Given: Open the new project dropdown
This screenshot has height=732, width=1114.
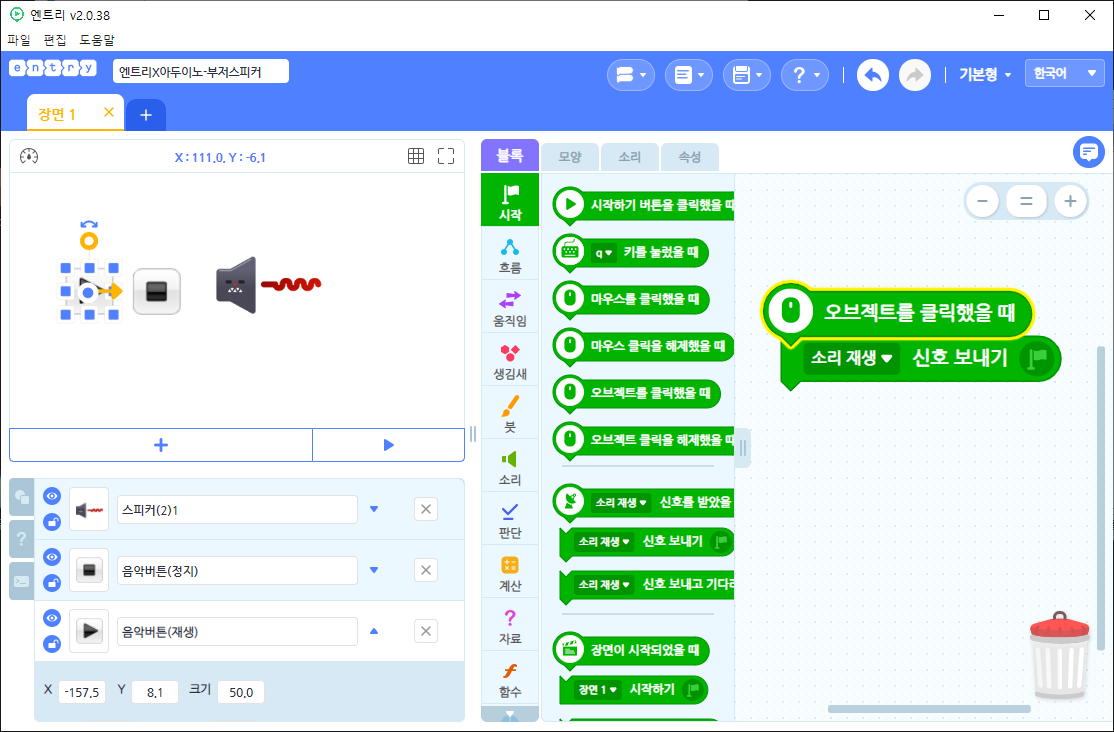Looking at the screenshot, I should click(x=631, y=75).
